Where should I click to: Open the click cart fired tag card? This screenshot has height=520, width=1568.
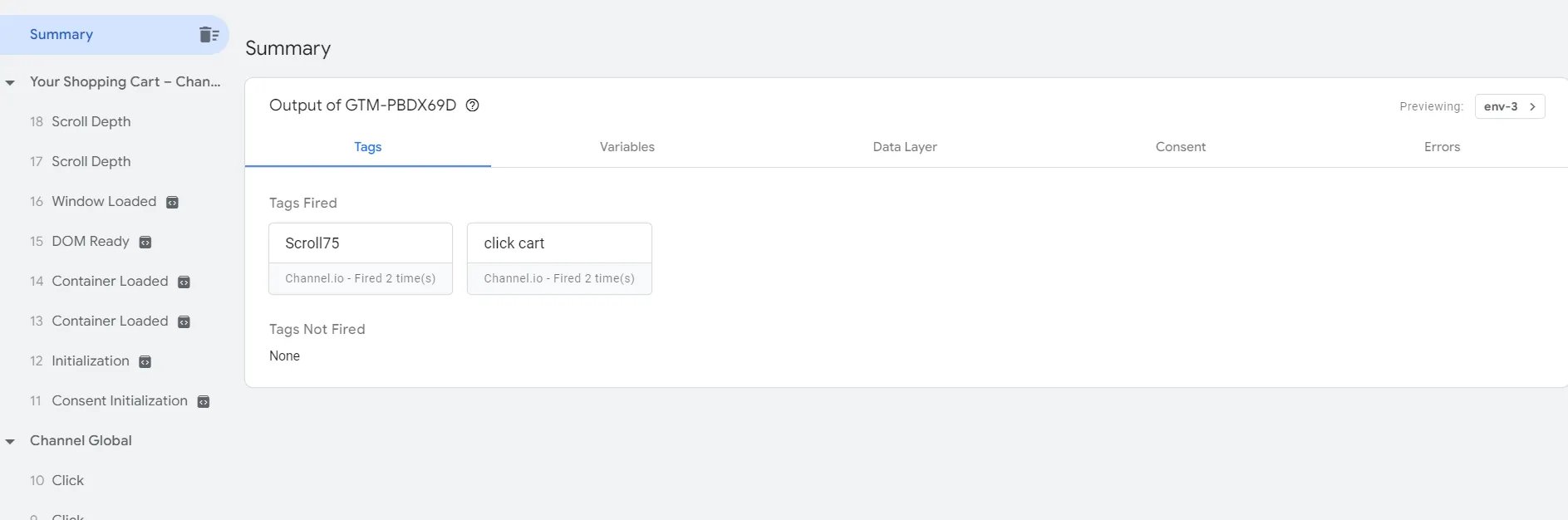[x=558, y=258]
